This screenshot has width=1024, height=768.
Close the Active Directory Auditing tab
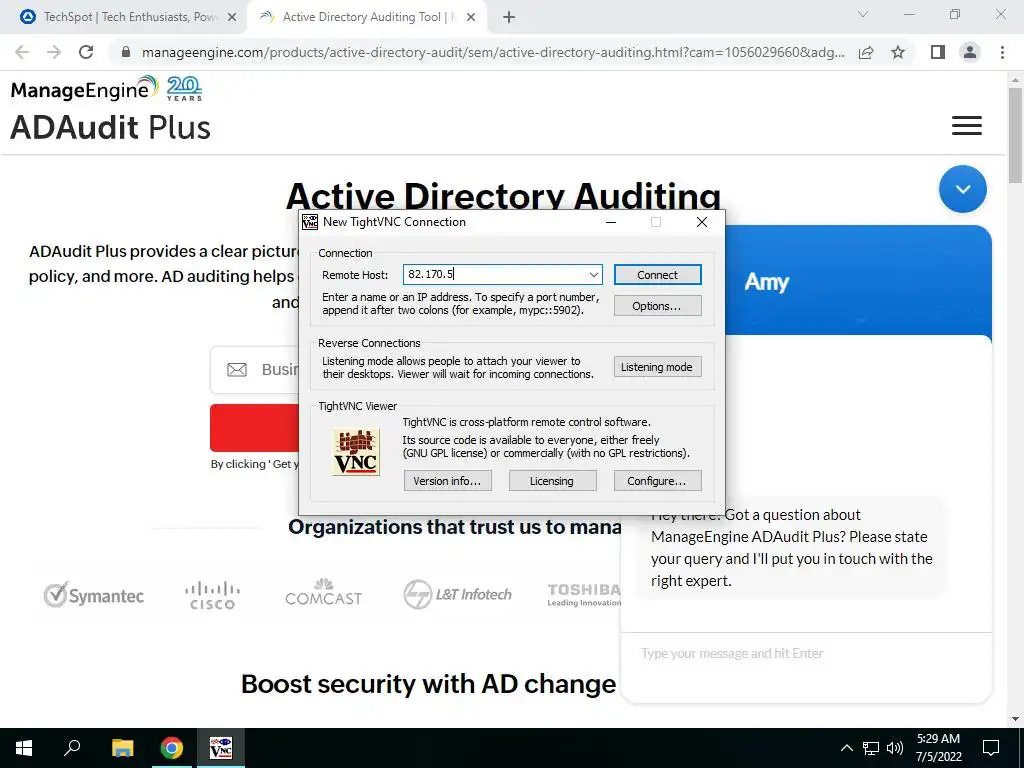[471, 18]
